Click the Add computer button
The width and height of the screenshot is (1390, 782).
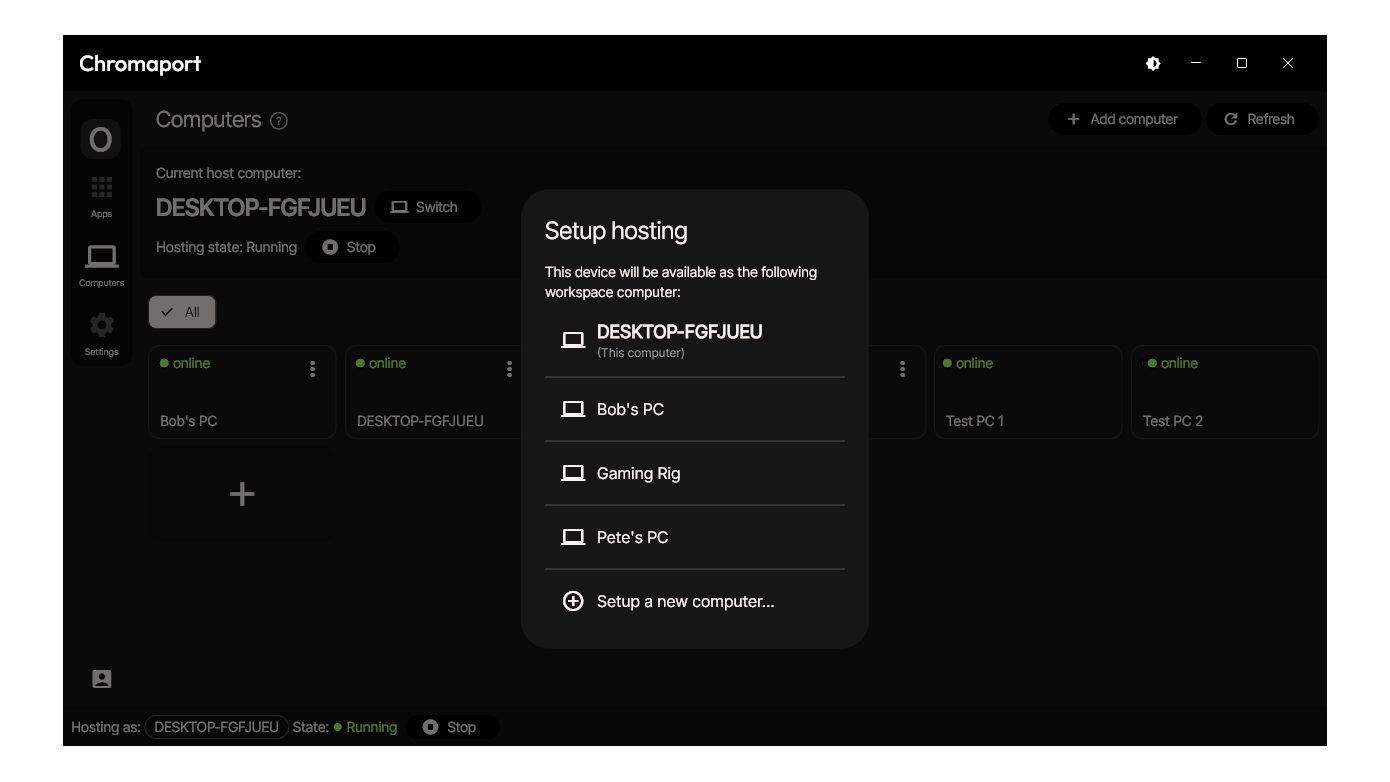[1121, 119]
